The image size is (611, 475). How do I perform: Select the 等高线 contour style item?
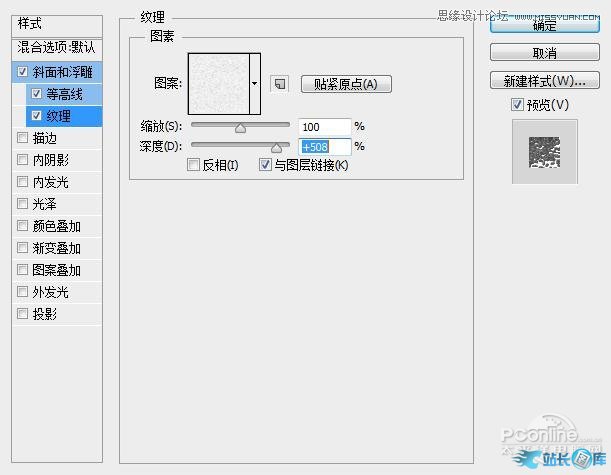coord(64,94)
